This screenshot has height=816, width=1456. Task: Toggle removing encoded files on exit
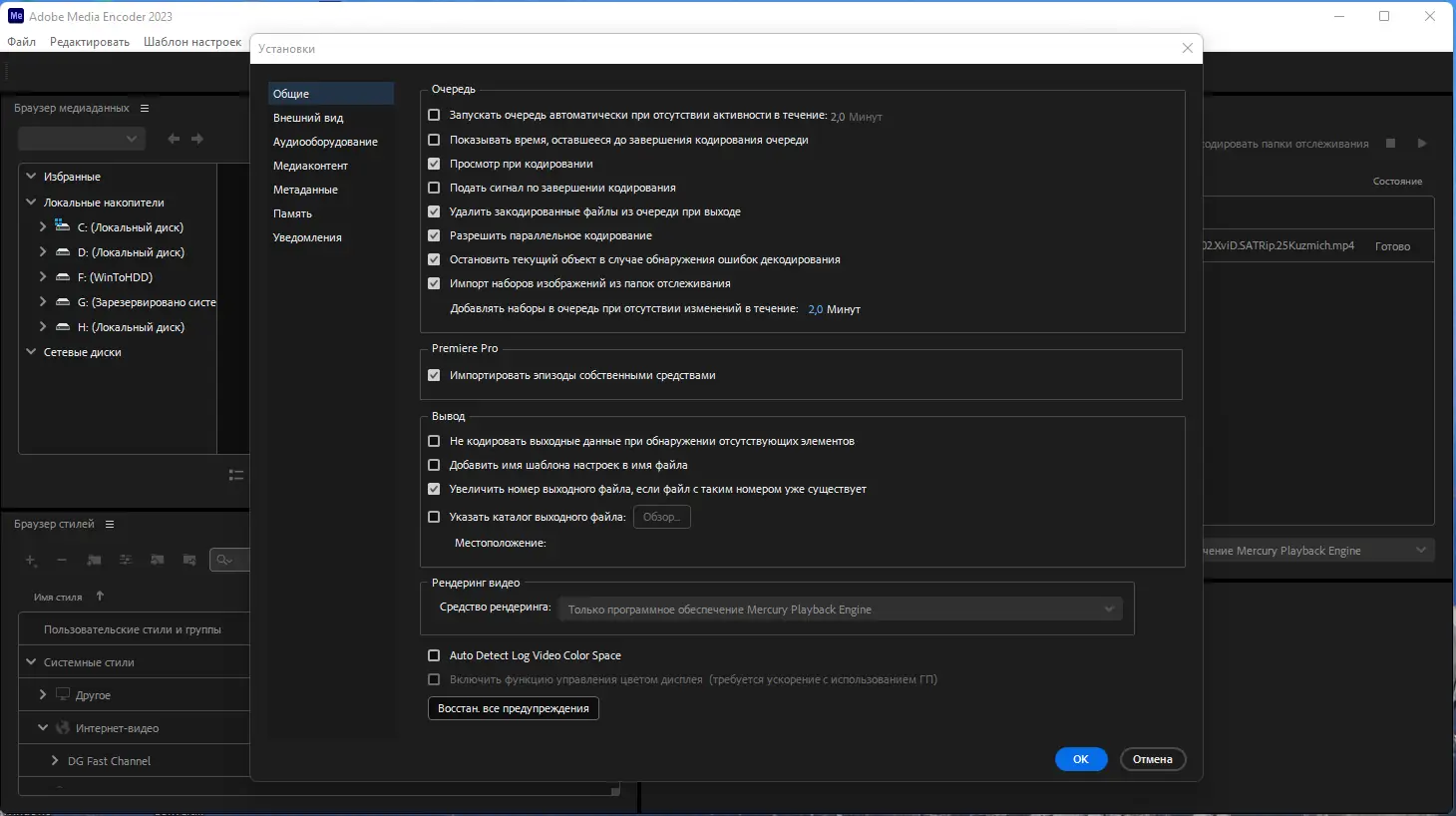tap(434, 211)
